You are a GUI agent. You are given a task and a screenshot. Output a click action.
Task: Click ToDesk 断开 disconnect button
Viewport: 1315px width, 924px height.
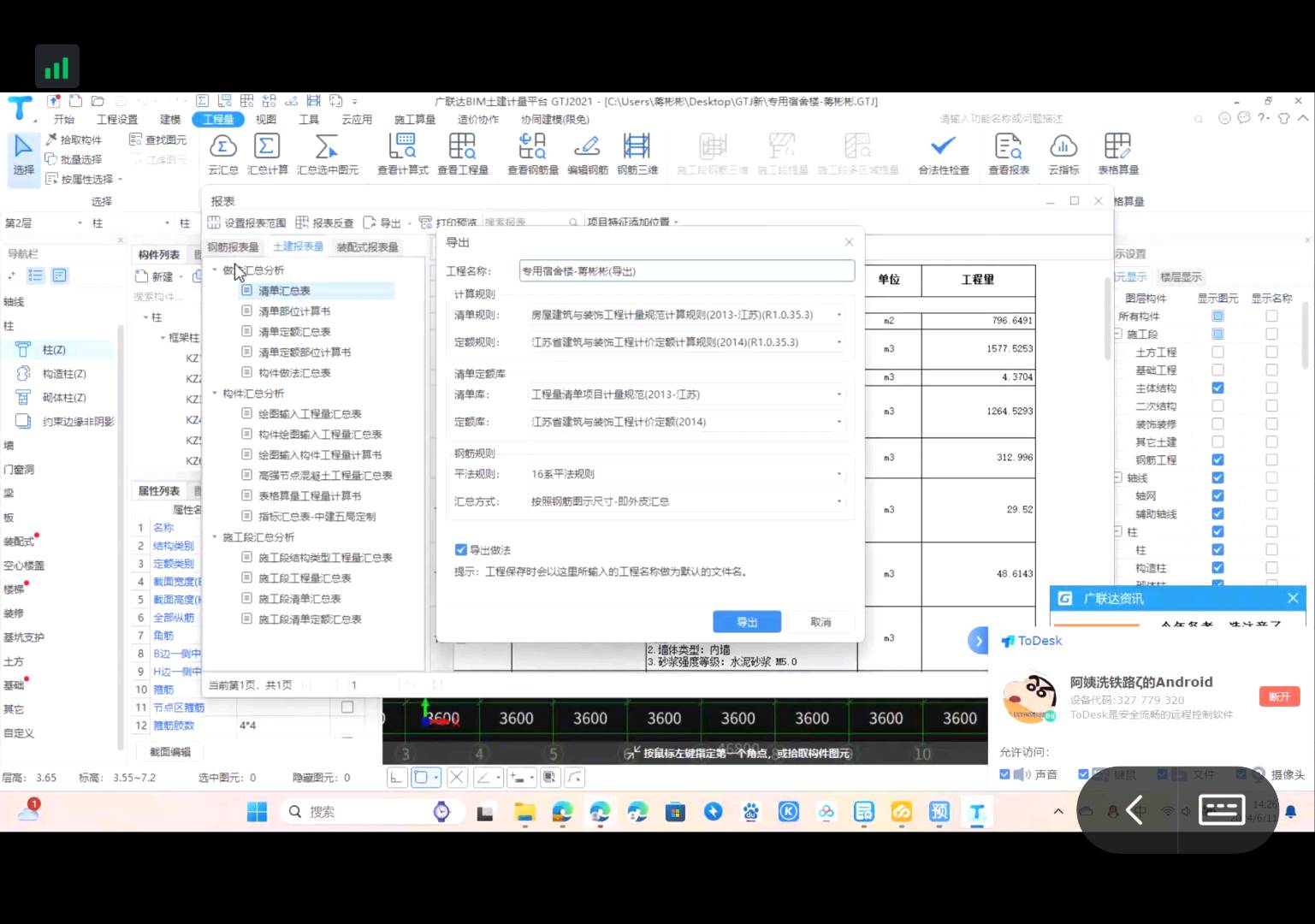point(1279,696)
